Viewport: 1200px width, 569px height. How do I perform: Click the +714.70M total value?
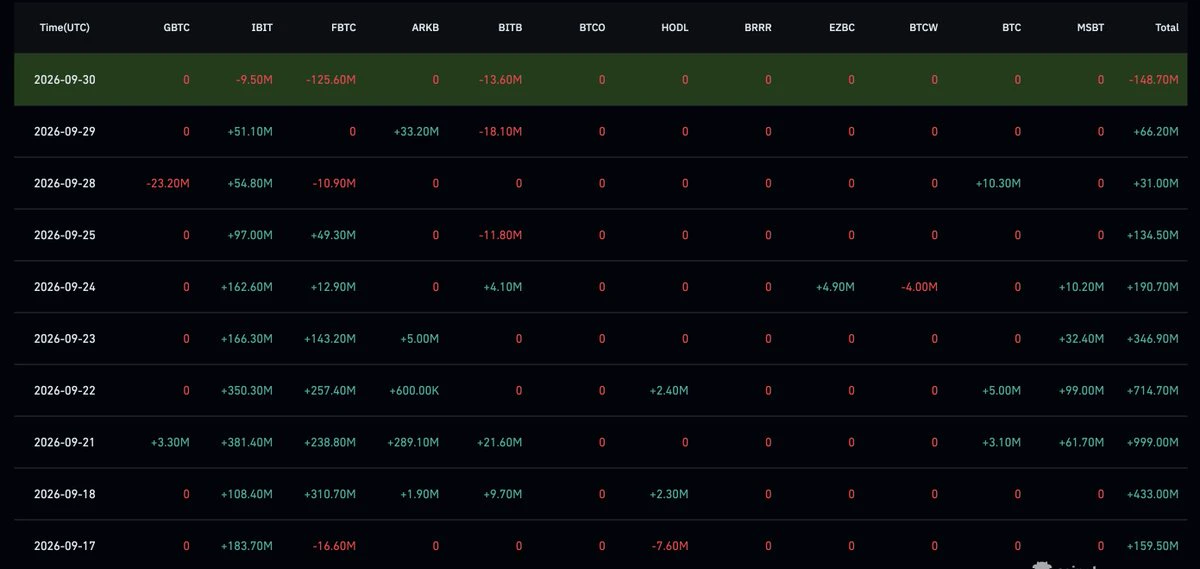(x=1154, y=391)
